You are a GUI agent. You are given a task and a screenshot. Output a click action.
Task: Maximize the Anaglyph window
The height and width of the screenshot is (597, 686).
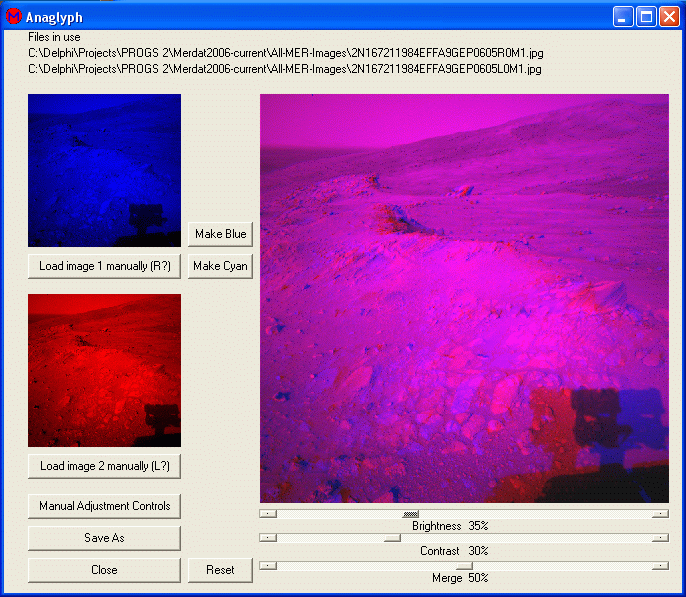pos(646,17)
